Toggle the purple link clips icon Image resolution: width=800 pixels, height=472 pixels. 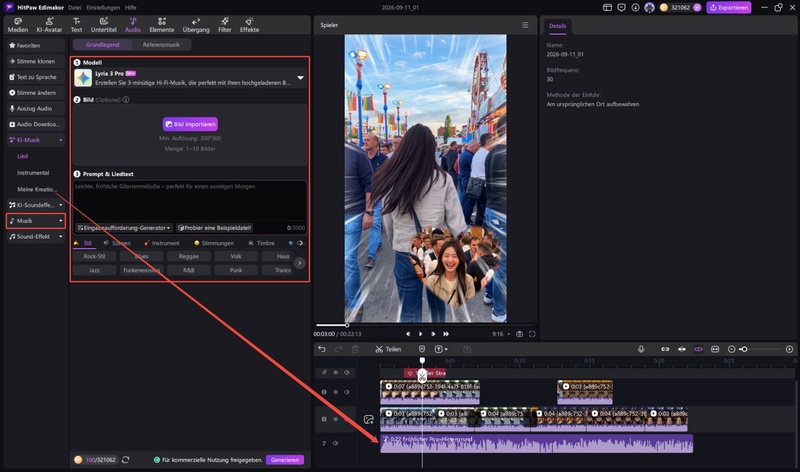point(698,349)
